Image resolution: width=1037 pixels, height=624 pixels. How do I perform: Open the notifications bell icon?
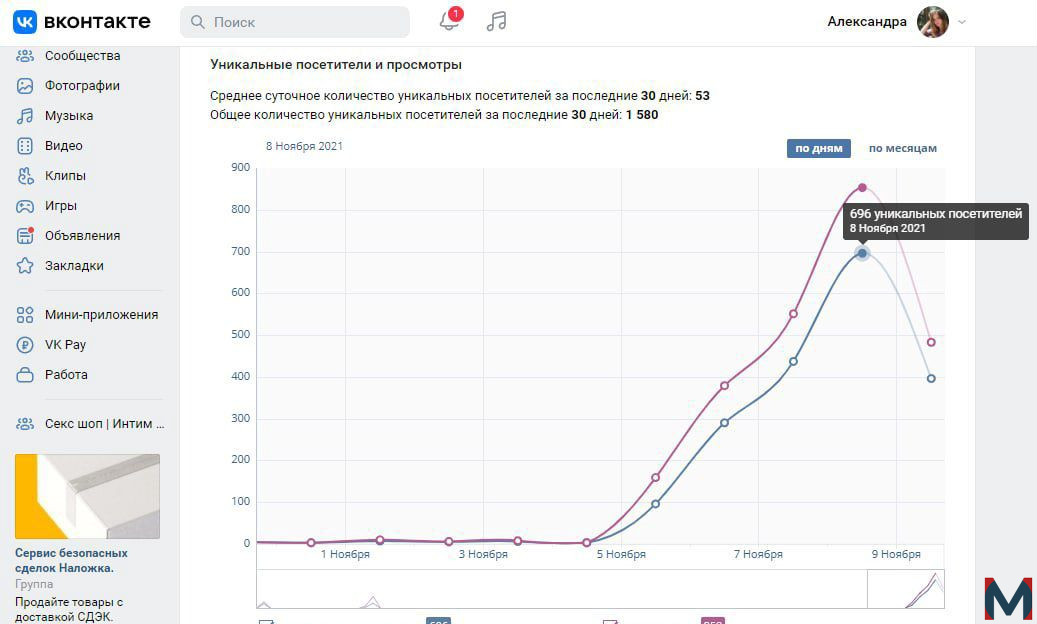pyautogui.click(x=449, y=21)
